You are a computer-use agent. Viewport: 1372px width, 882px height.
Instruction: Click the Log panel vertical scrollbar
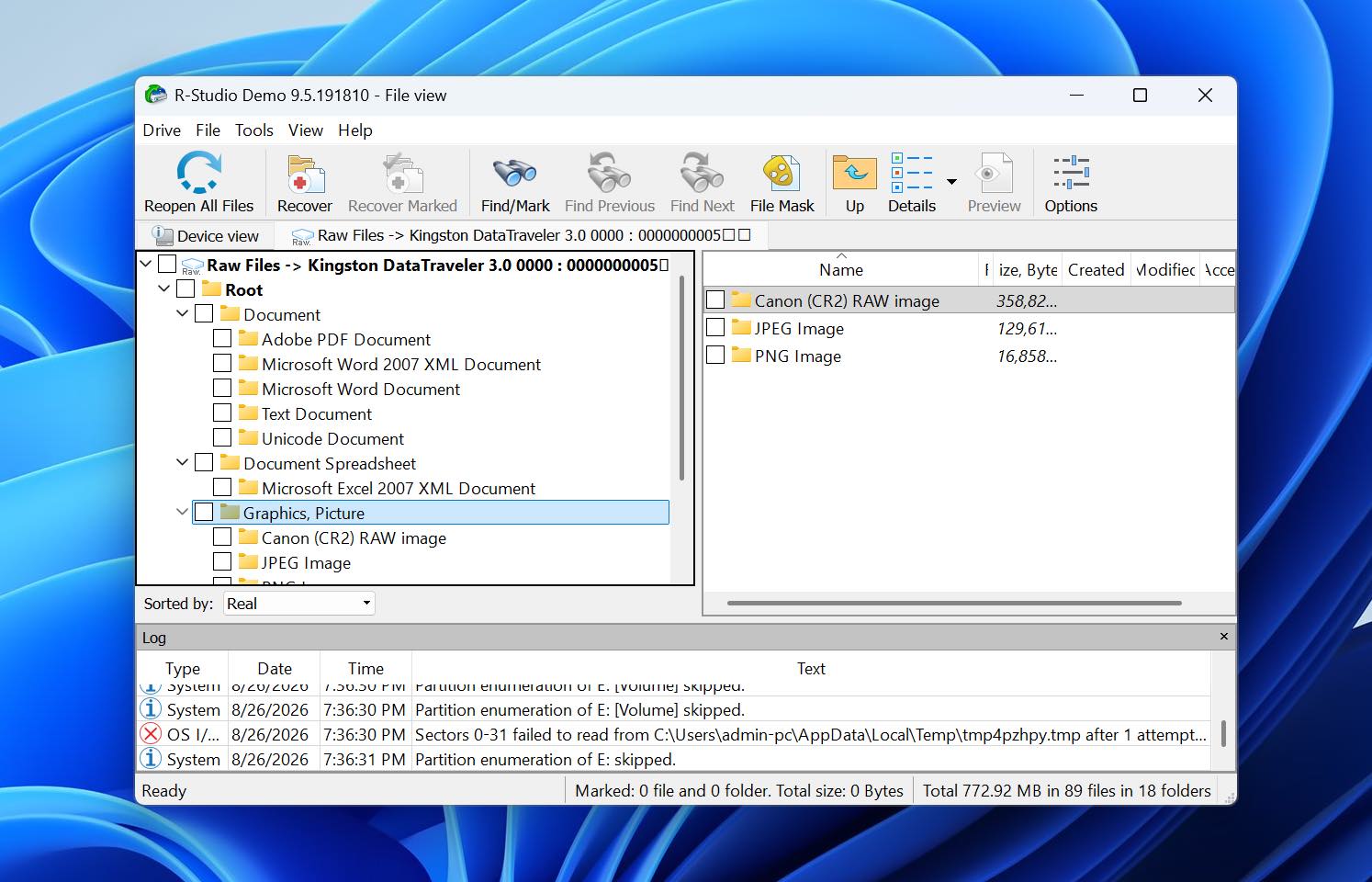click(x=1223, y=733)
